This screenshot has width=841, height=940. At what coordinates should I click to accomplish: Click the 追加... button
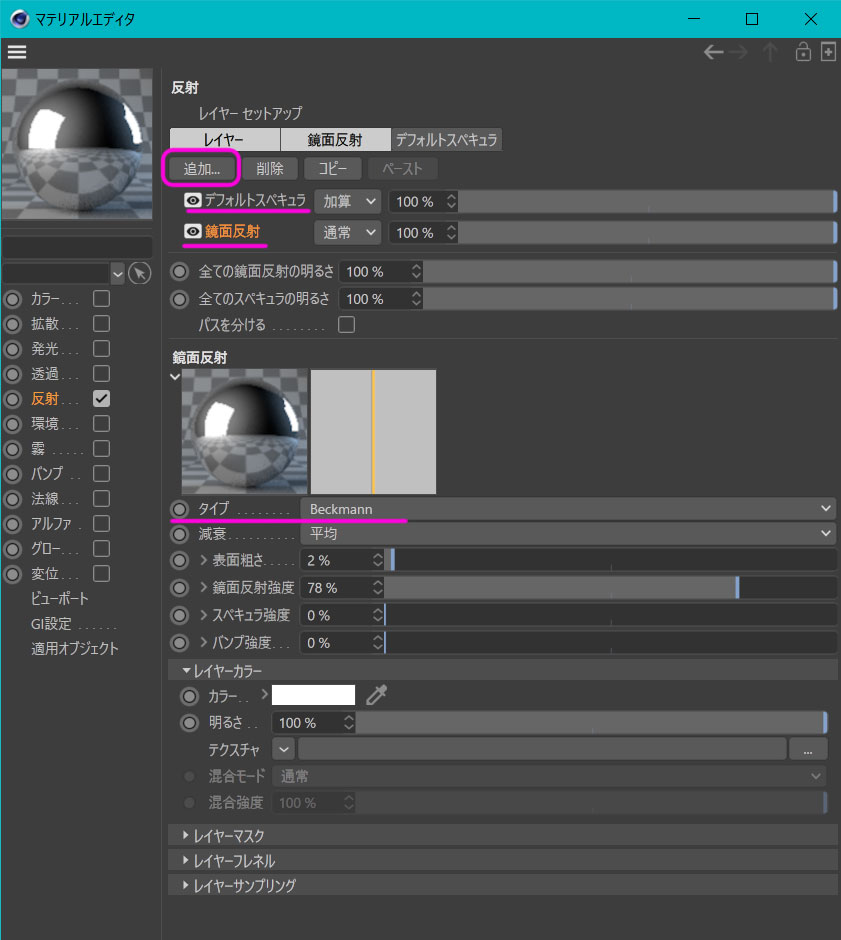201,168
